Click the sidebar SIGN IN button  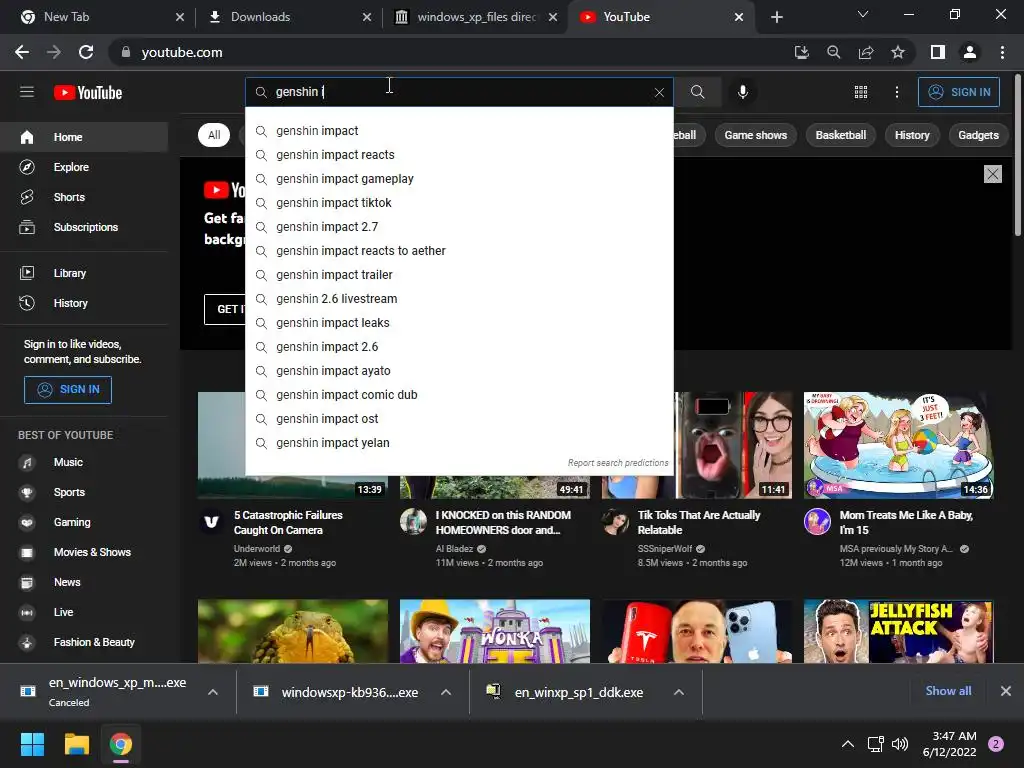[68, 390]
